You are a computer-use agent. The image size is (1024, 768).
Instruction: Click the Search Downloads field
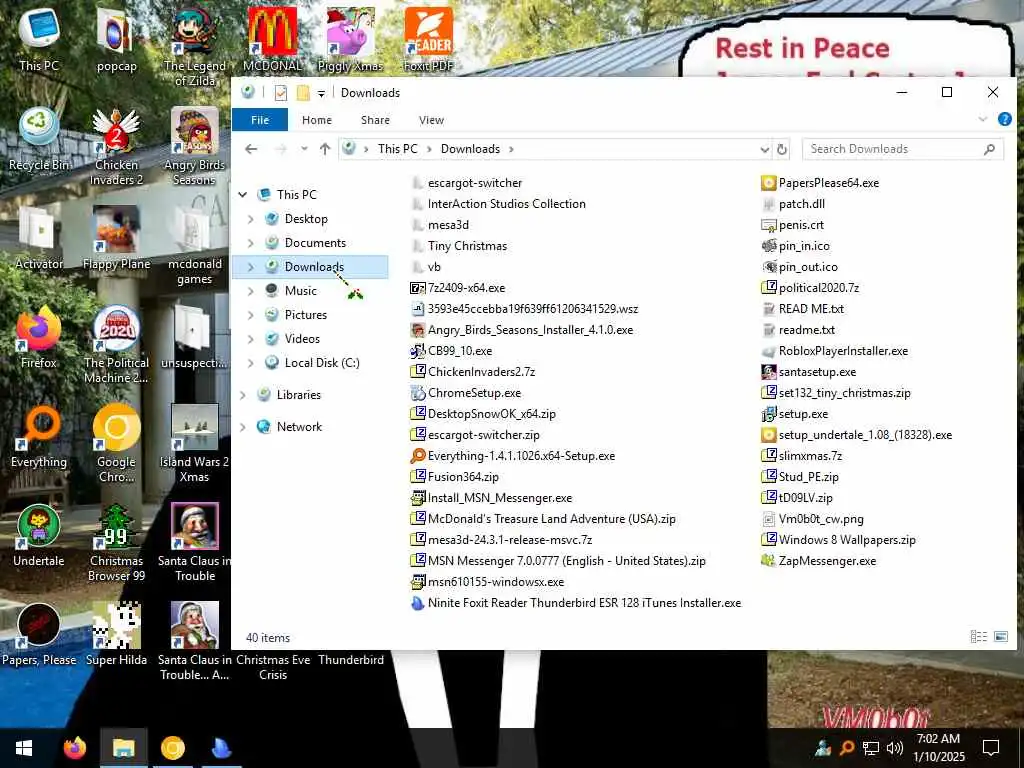click(x=903, y=149)
